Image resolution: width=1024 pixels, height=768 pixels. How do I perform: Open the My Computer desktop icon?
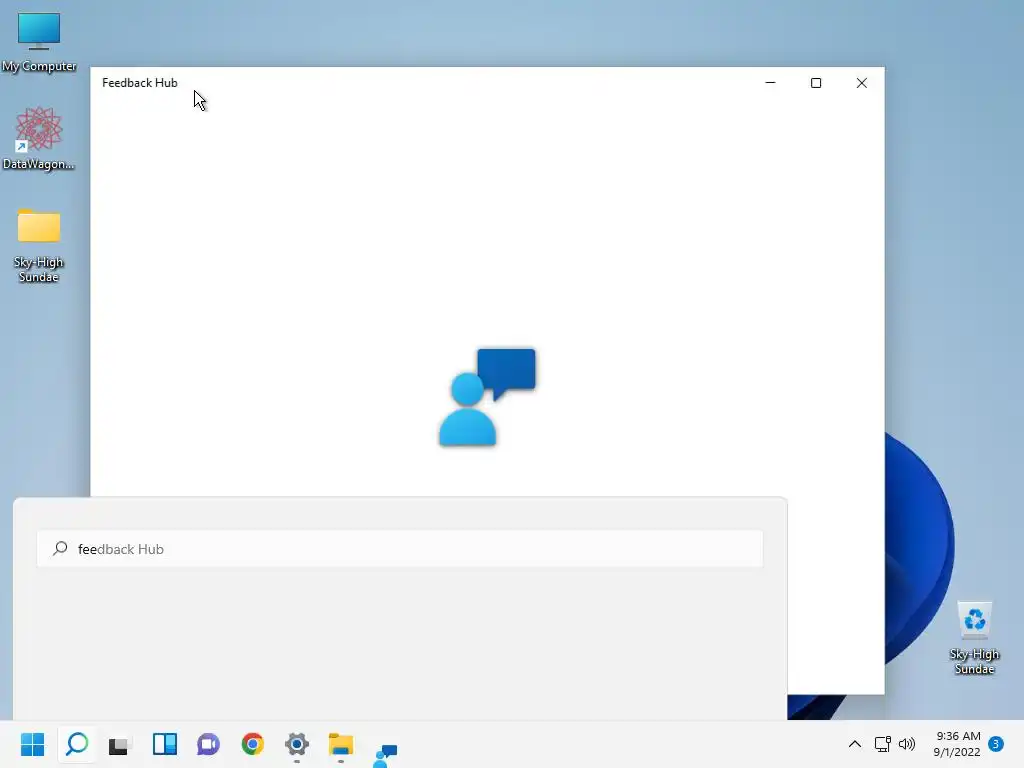(x=39, y=42)
